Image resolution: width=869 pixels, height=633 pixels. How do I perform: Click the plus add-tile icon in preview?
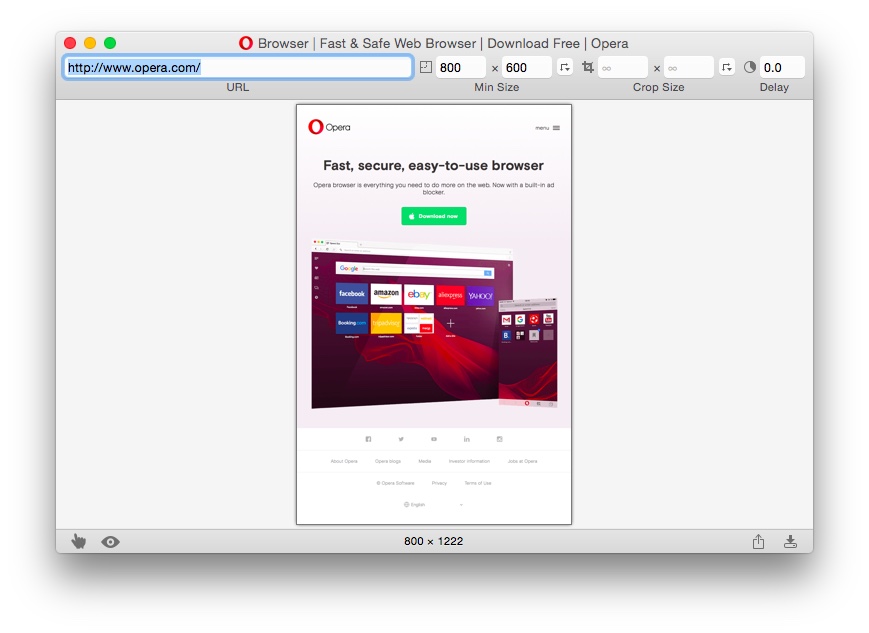450,324
